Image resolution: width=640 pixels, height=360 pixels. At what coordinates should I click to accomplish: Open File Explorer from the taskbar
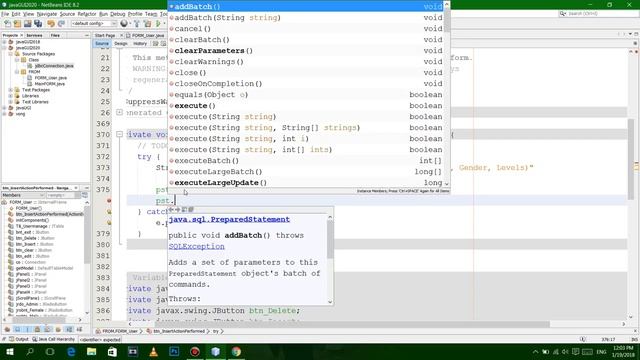click(91, 351)
